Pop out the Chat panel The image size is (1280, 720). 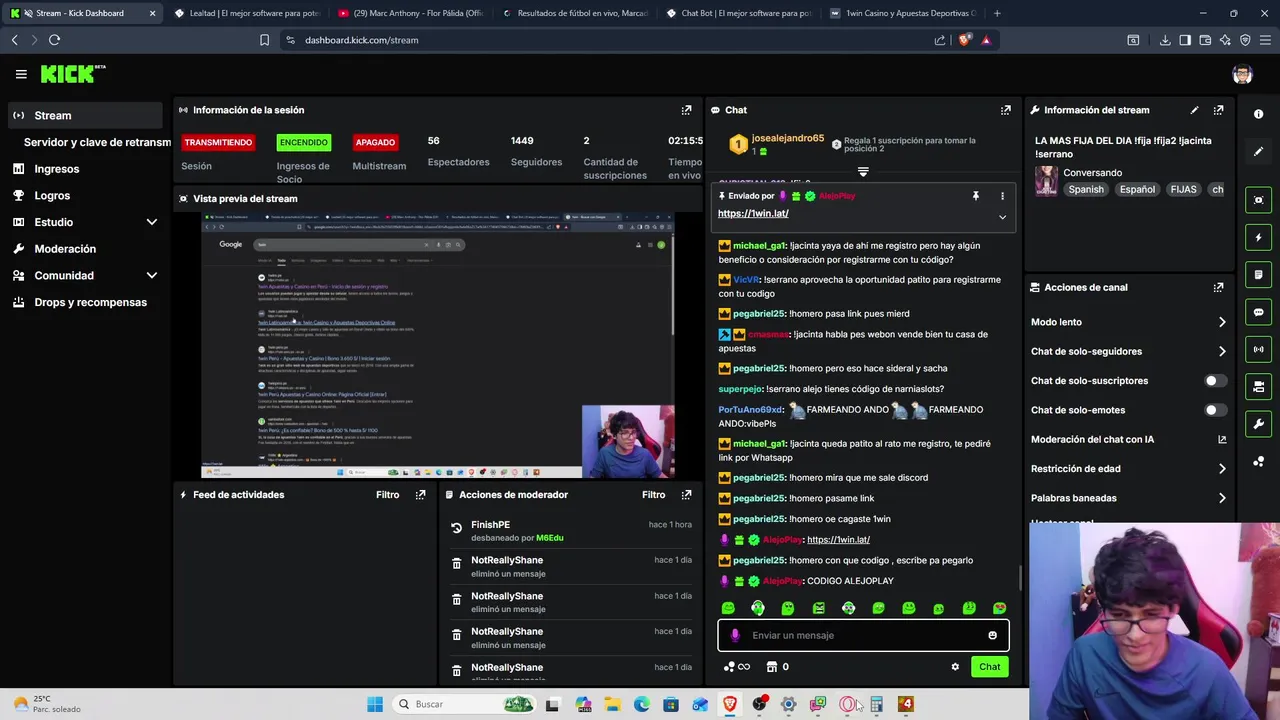(x=1005, y=110)
